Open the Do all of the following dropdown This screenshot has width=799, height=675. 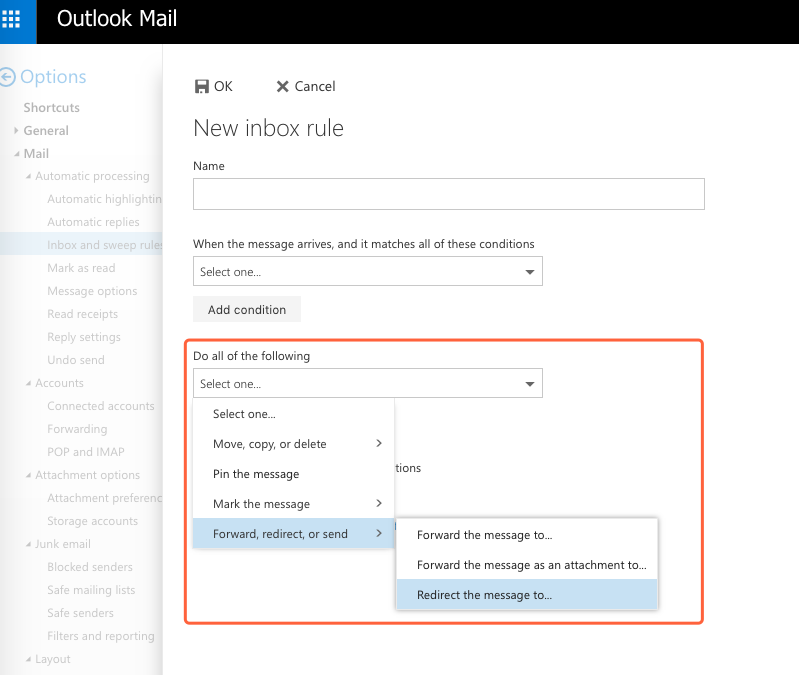[x=367, y=384]
